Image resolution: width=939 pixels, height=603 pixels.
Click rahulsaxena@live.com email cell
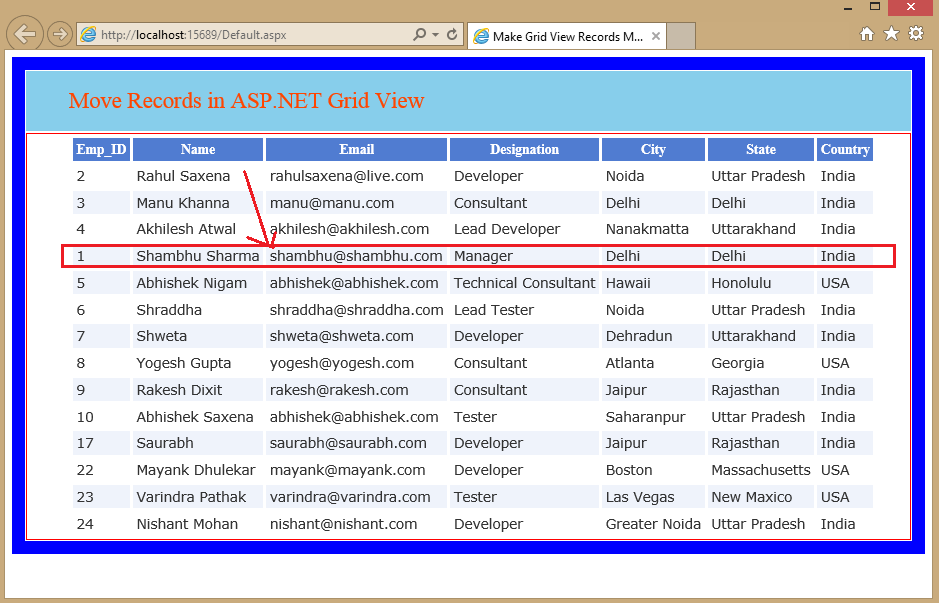point(356,176)
